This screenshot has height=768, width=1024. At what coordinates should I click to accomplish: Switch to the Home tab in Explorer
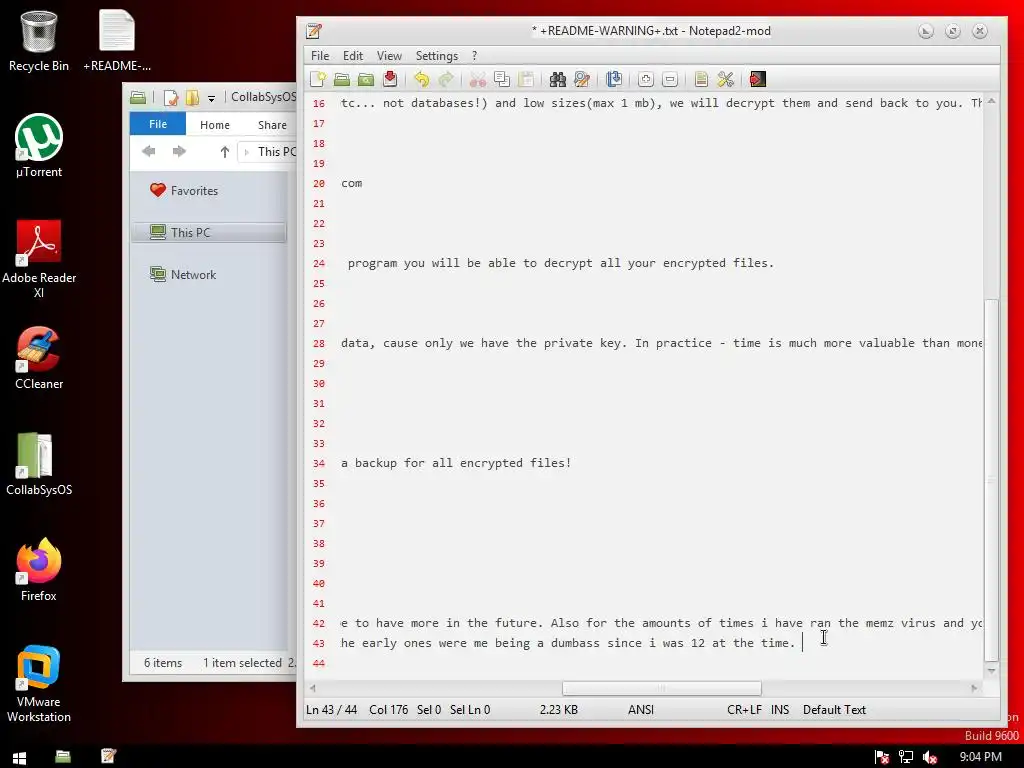[215, 125]
